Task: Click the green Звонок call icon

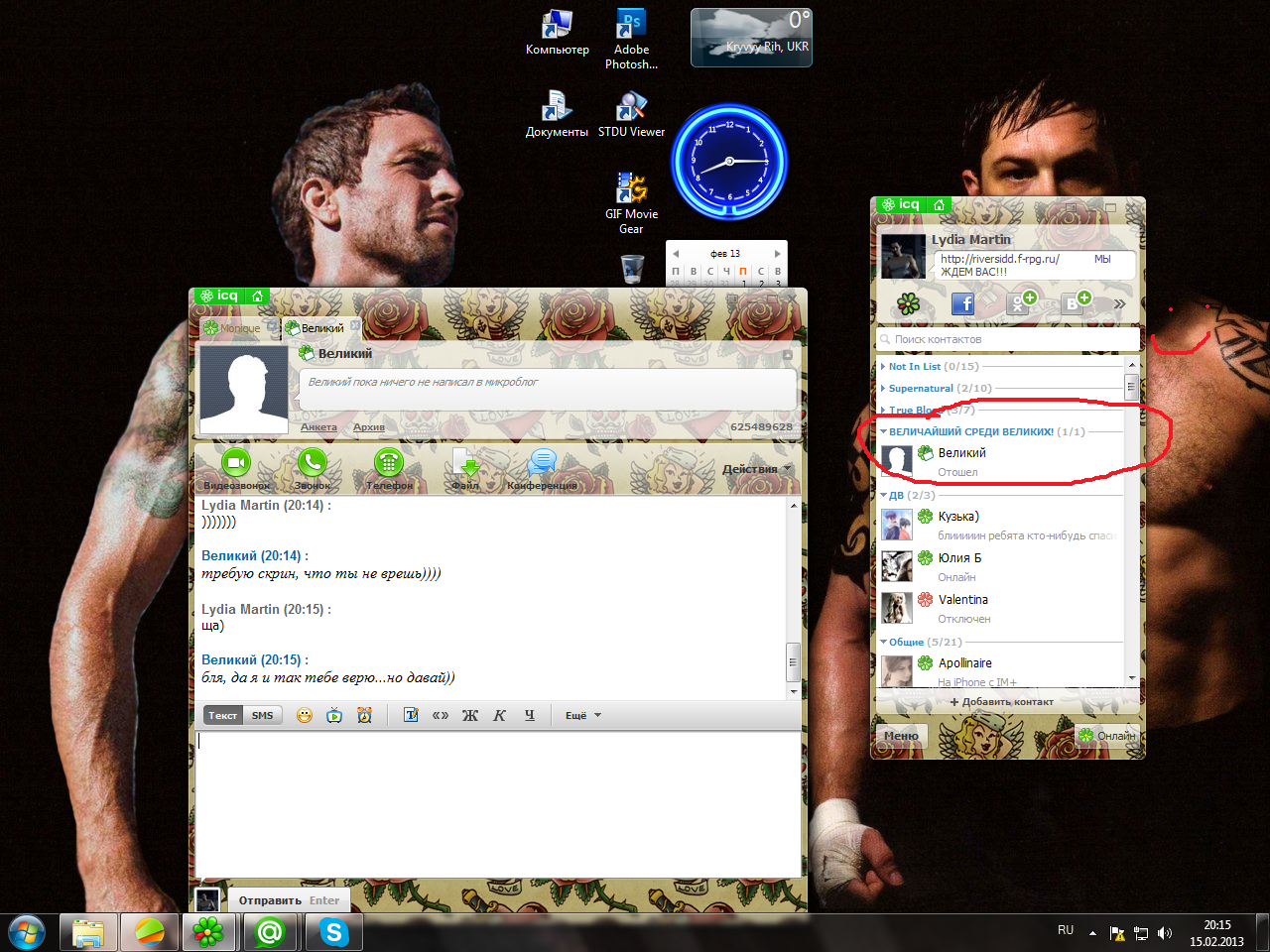Action: [313, 462]
